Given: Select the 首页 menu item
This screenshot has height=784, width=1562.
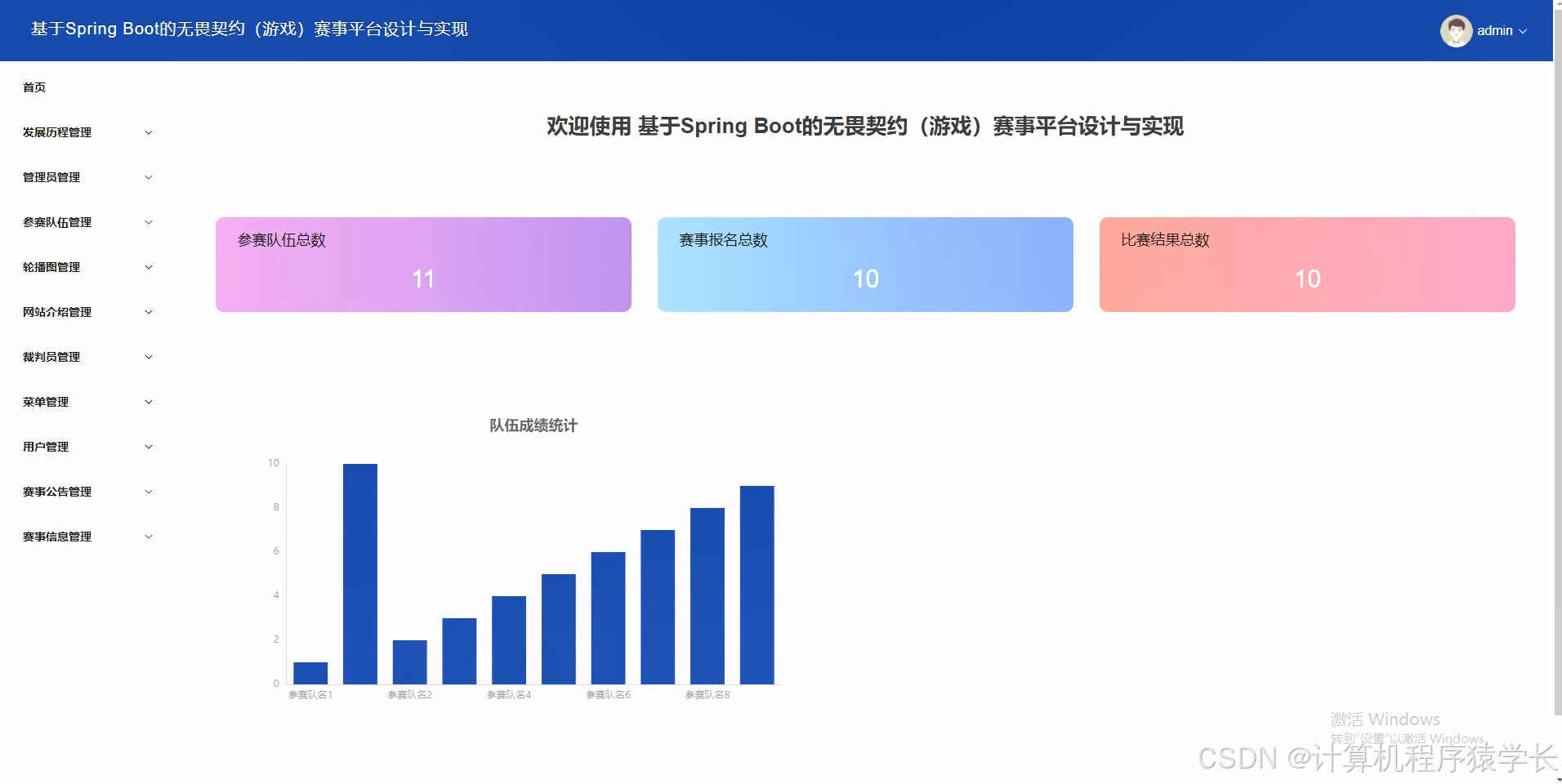Looking at the screenshot, I should coord(33,87).
